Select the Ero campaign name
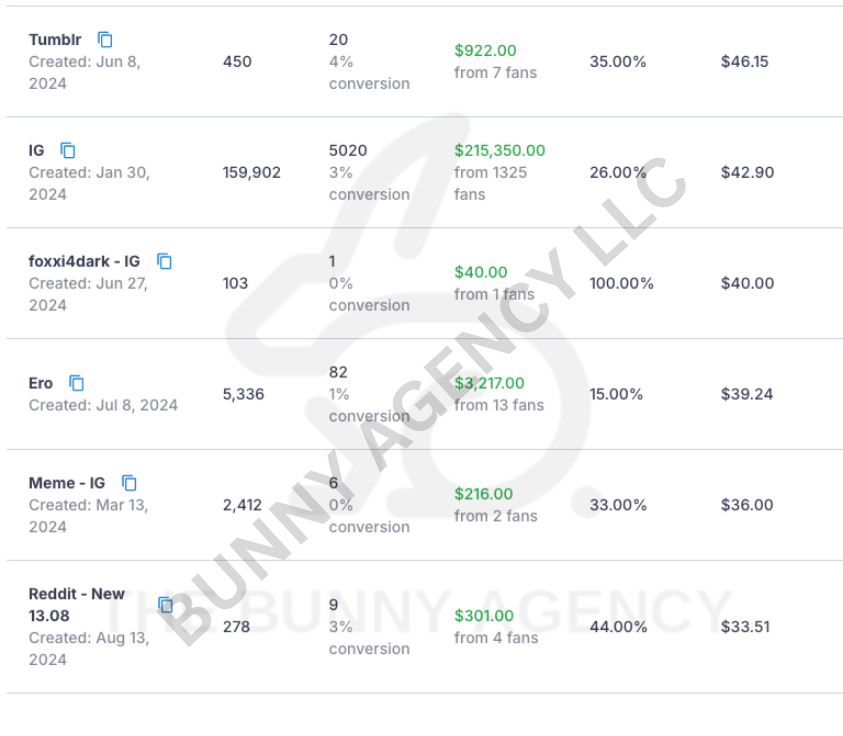843x736 pixels. pyautogui.click(x=41, y=383)
